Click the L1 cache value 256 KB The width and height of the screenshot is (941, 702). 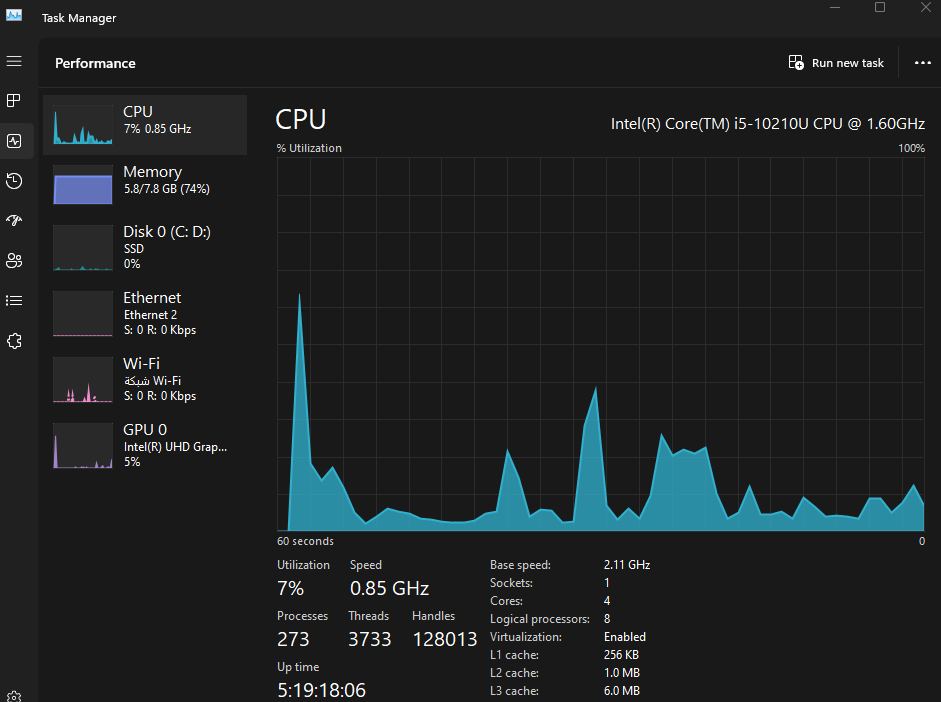point(621,655)
